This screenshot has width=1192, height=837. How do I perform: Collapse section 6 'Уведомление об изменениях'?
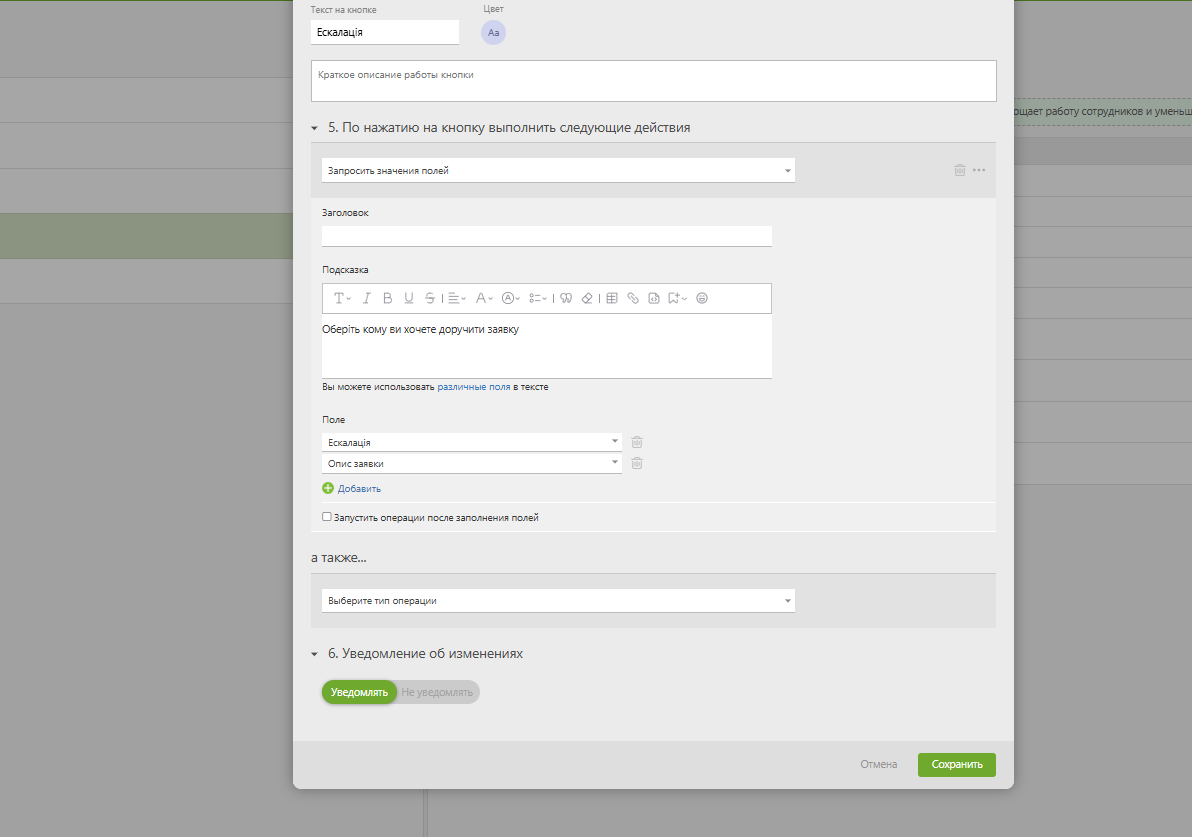316,654
